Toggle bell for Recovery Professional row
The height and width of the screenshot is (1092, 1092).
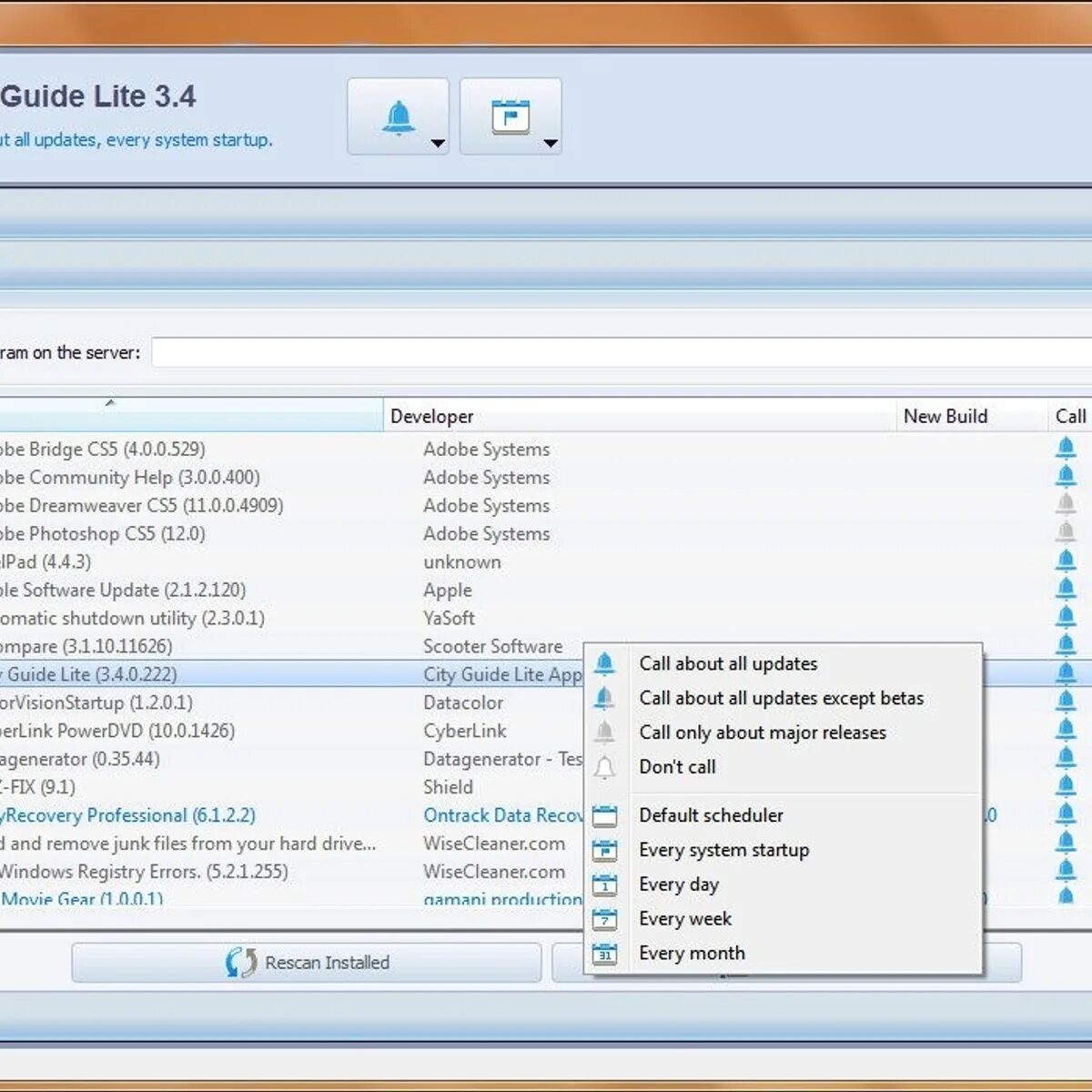(x=1066, y=814)
